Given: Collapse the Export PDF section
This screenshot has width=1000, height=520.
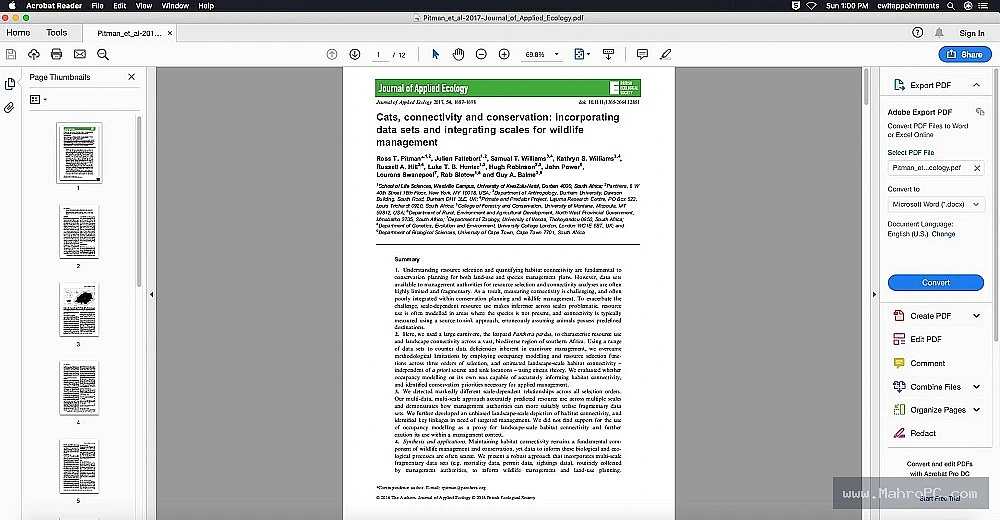Looking at the screenshot, I should (976, 85).
